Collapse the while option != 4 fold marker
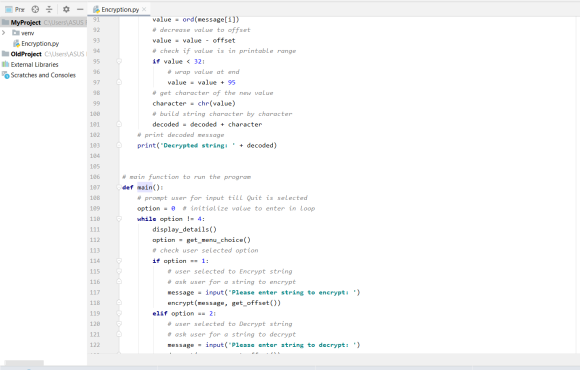This screenshot has height=370, width=580. pos(119,219)
